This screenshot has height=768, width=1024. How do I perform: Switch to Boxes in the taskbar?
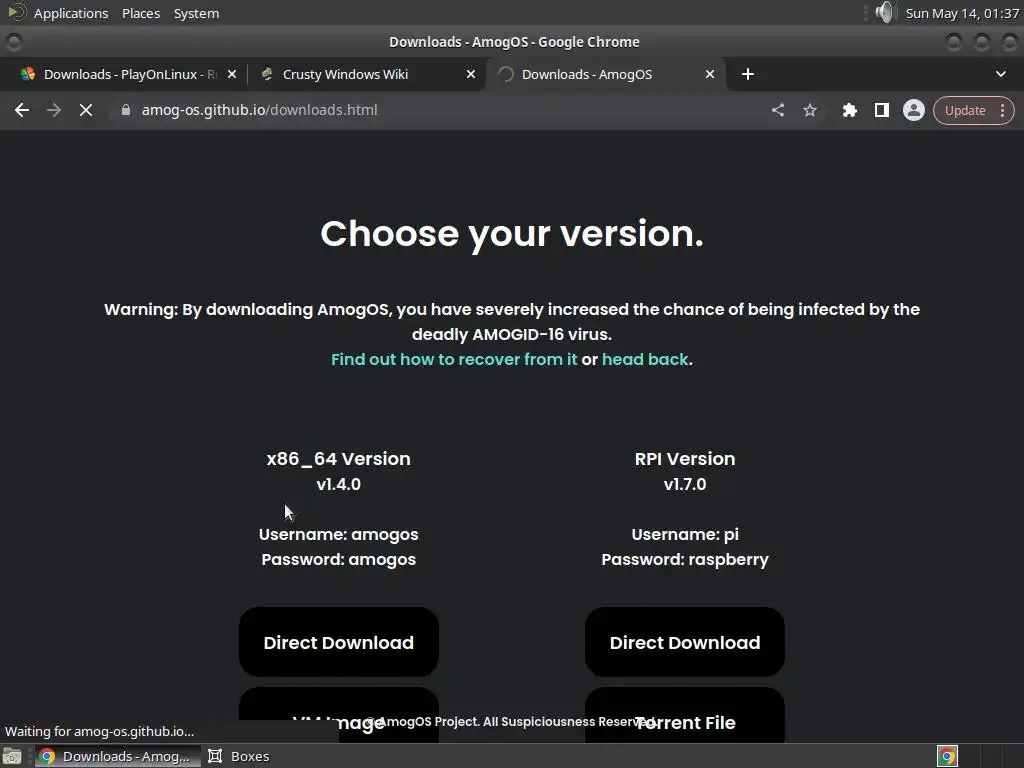point(238,756)
